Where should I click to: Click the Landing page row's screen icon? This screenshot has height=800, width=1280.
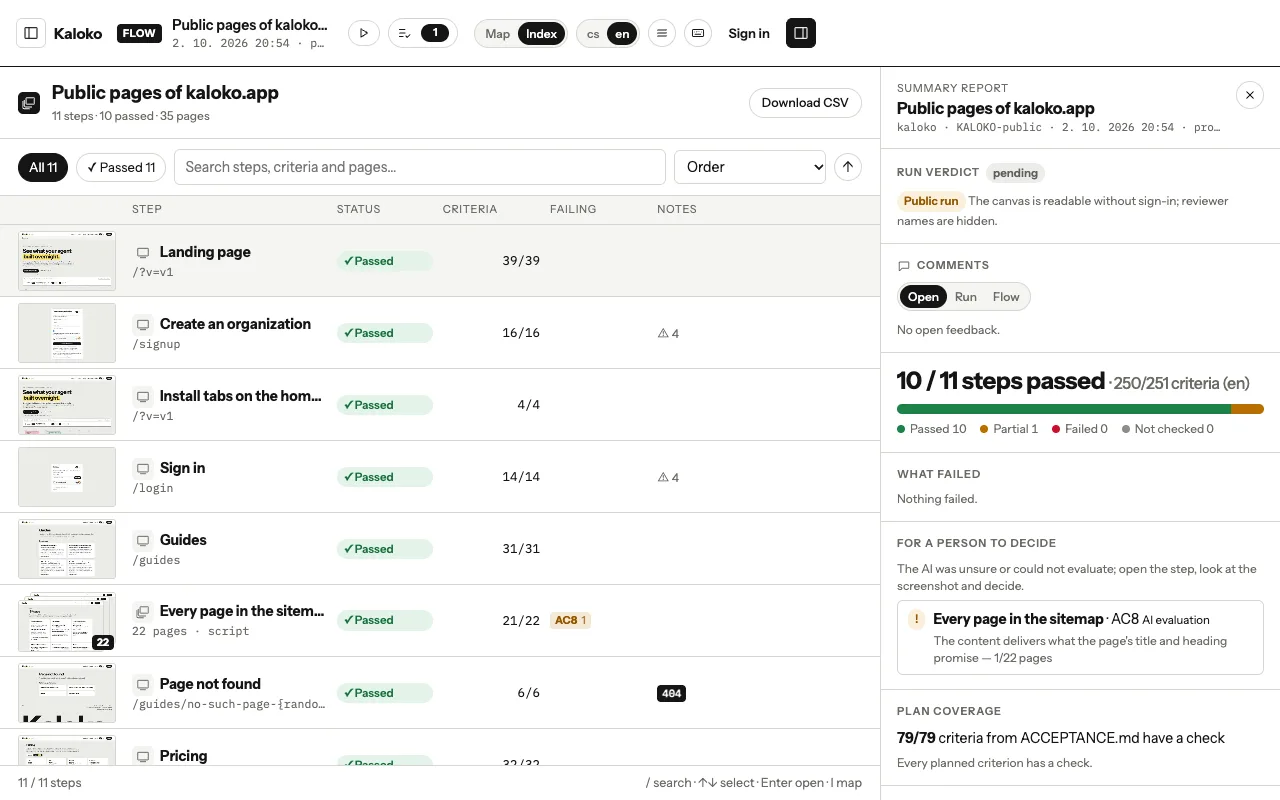[143, 253]
